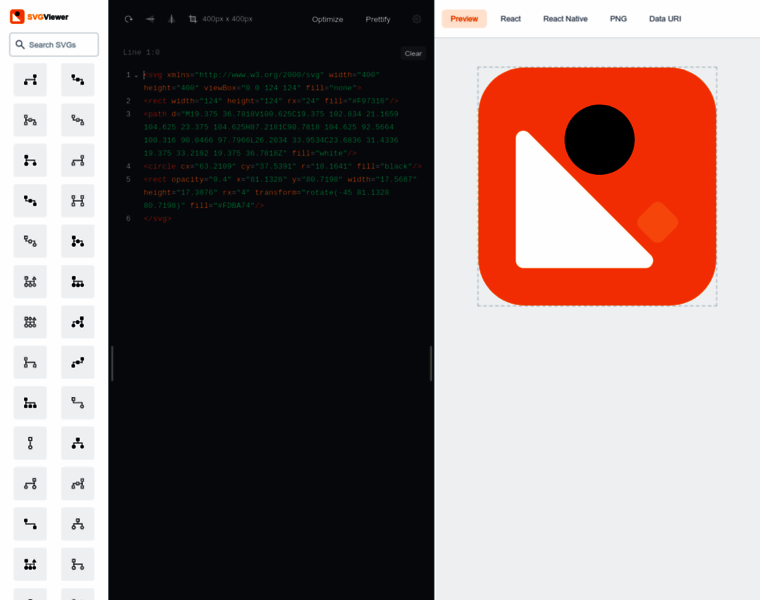
Task: Click the Search SVGs field
Action: [x=54, y=45]
